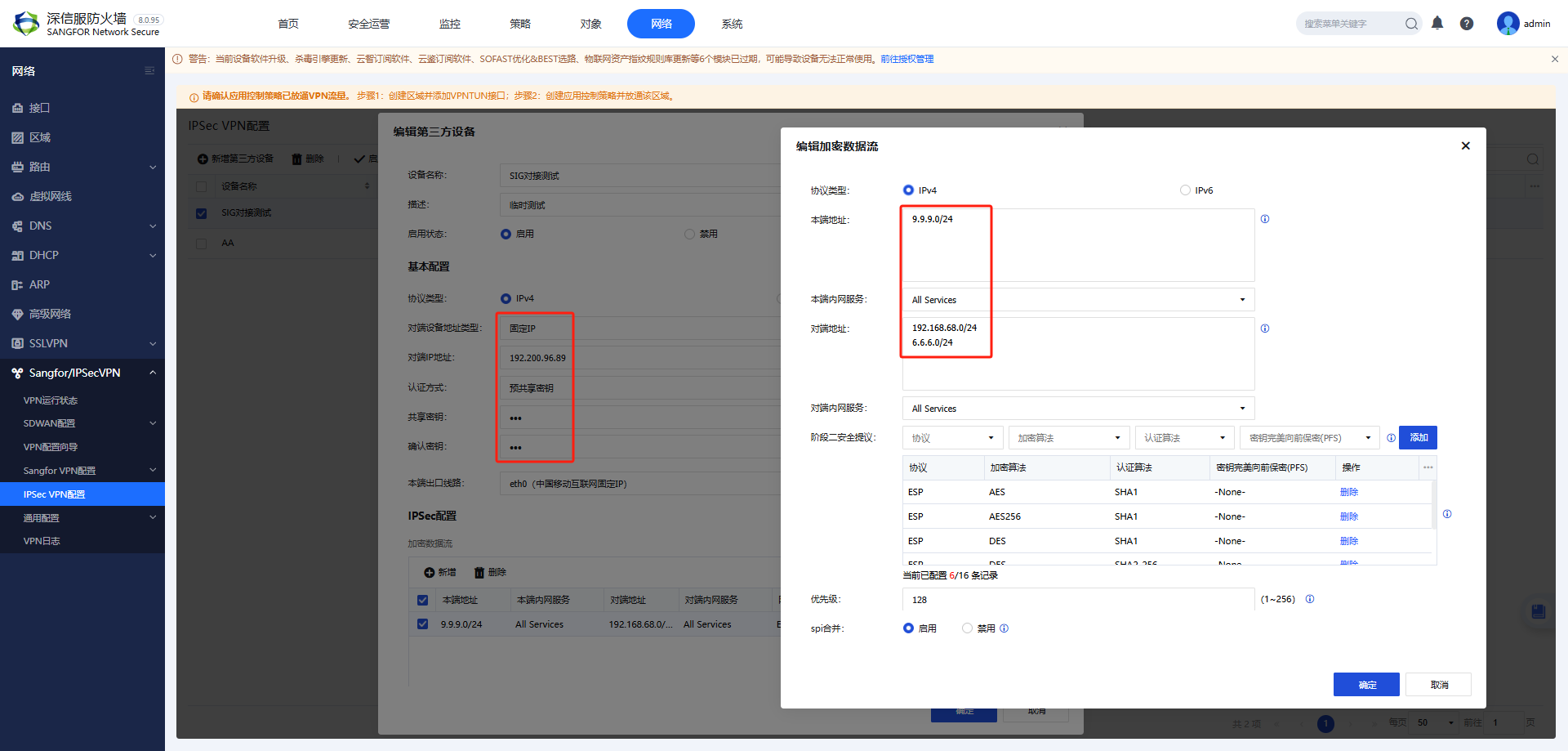Click 删除 trash icon under 加密数据流 in background dialog
The height and width of the screenshot is (751, 1568).
pos(479,572)
